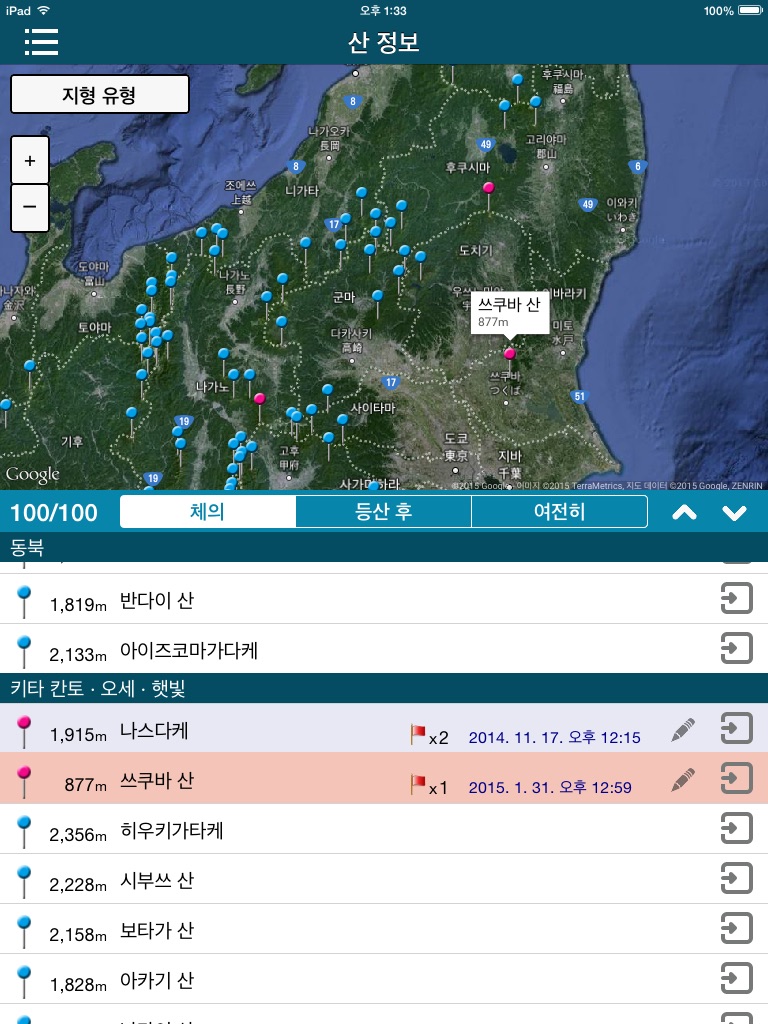
Task: Tap pink pin in 나스다케 row
Action: point(24,731)
